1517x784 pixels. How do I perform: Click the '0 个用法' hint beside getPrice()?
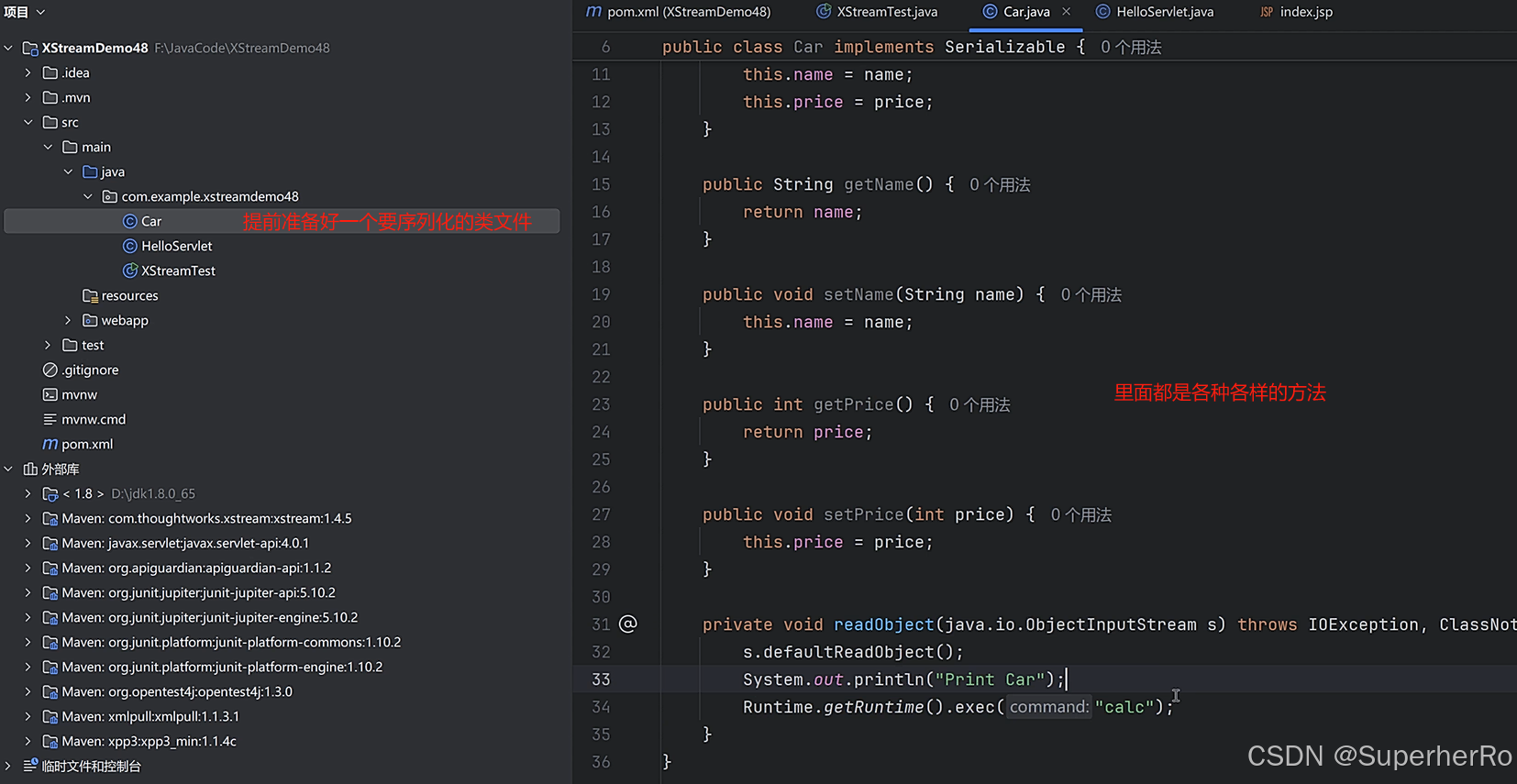(x=980, y=404)
